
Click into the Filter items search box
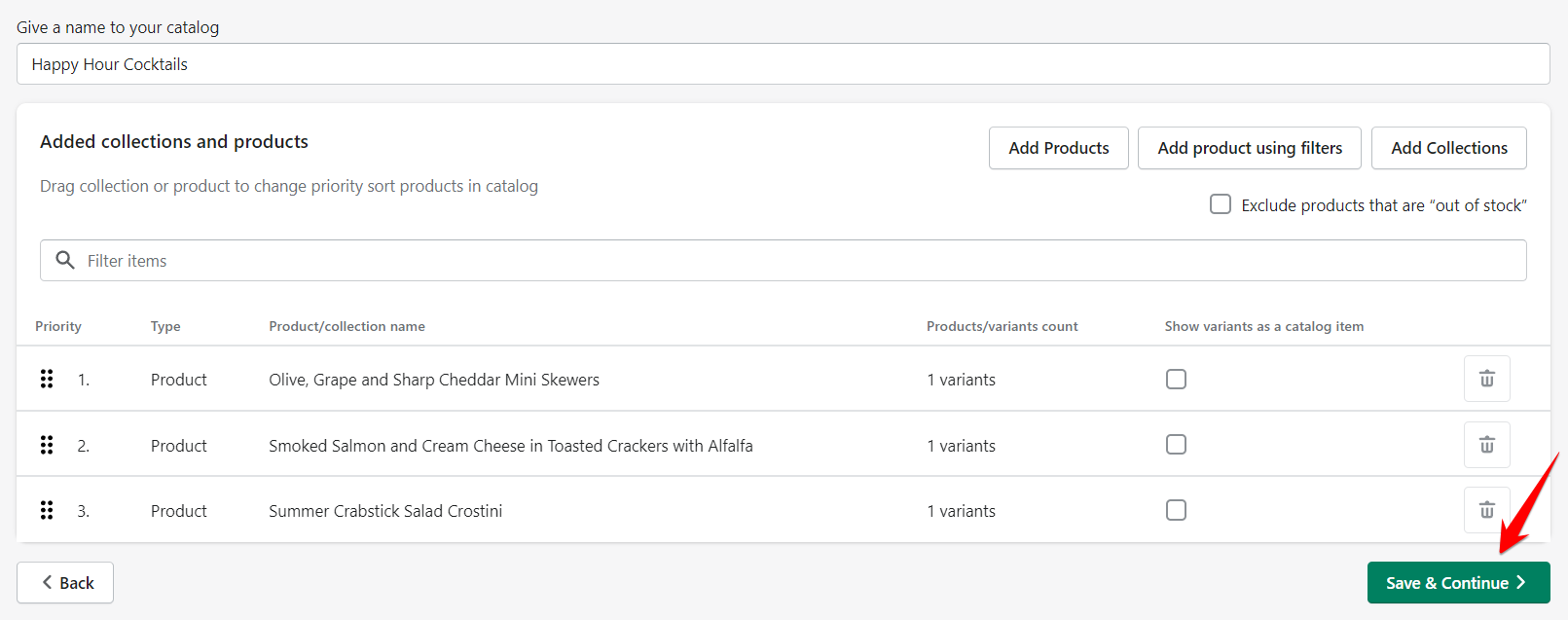click(798, 261)
